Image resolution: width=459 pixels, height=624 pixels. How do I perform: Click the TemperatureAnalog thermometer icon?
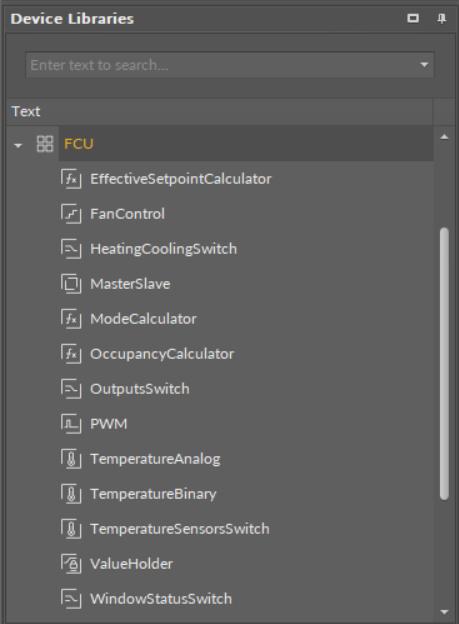pyautogui.click(x=71, y=459)
